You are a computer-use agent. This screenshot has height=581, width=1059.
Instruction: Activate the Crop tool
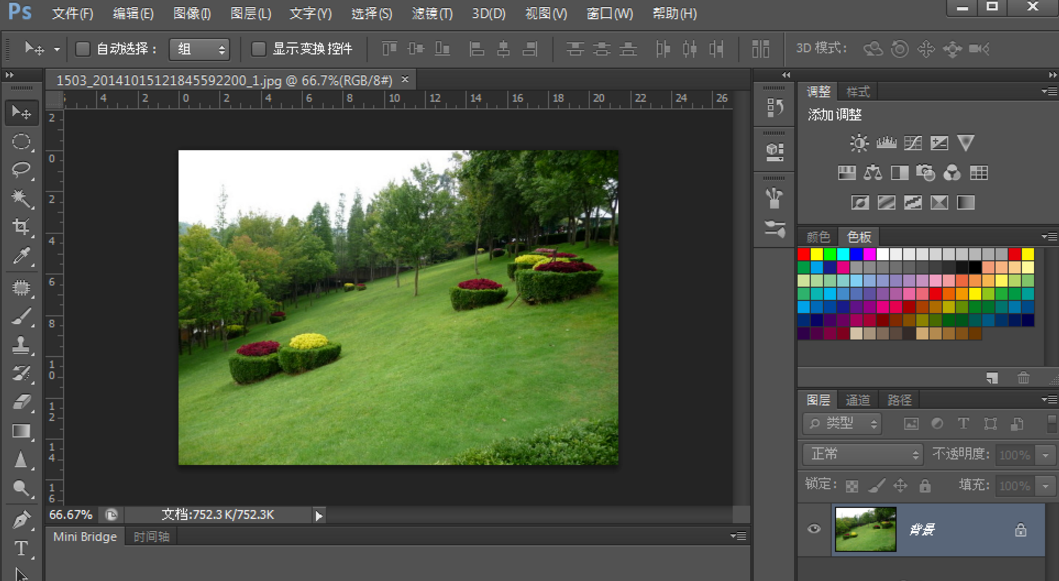pos(21,227)
